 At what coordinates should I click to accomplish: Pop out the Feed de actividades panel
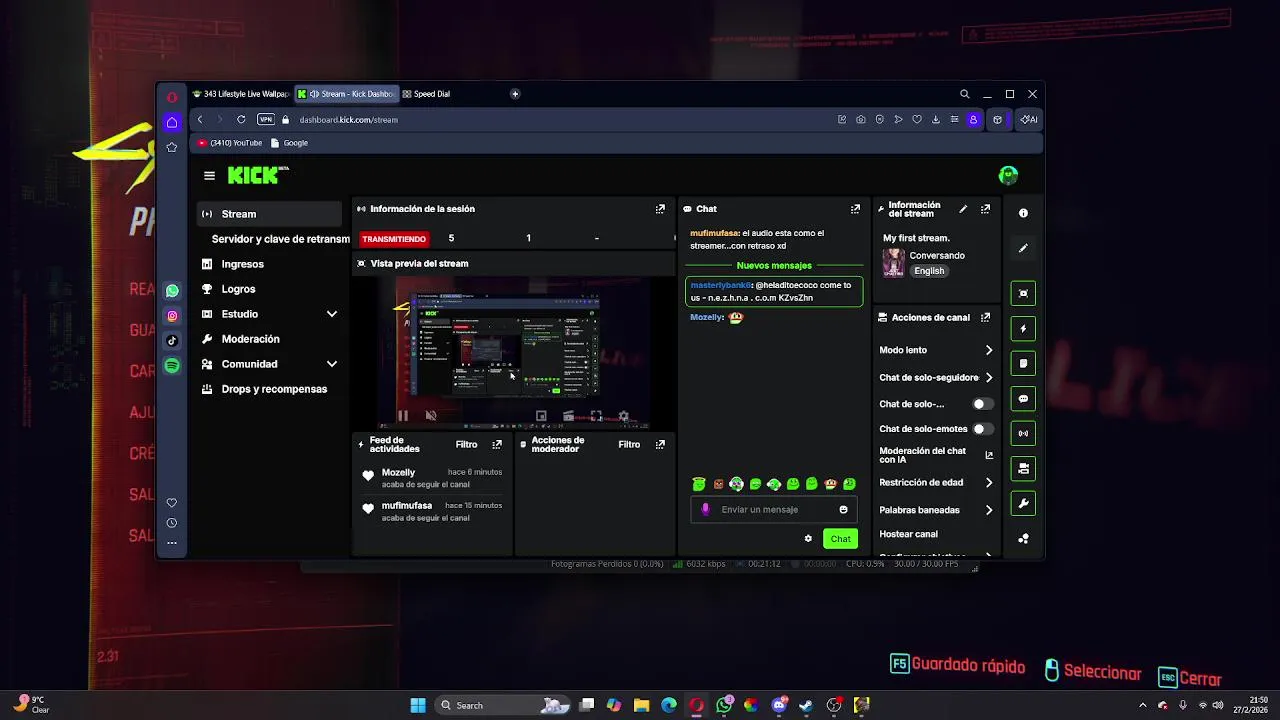(497, 445)
